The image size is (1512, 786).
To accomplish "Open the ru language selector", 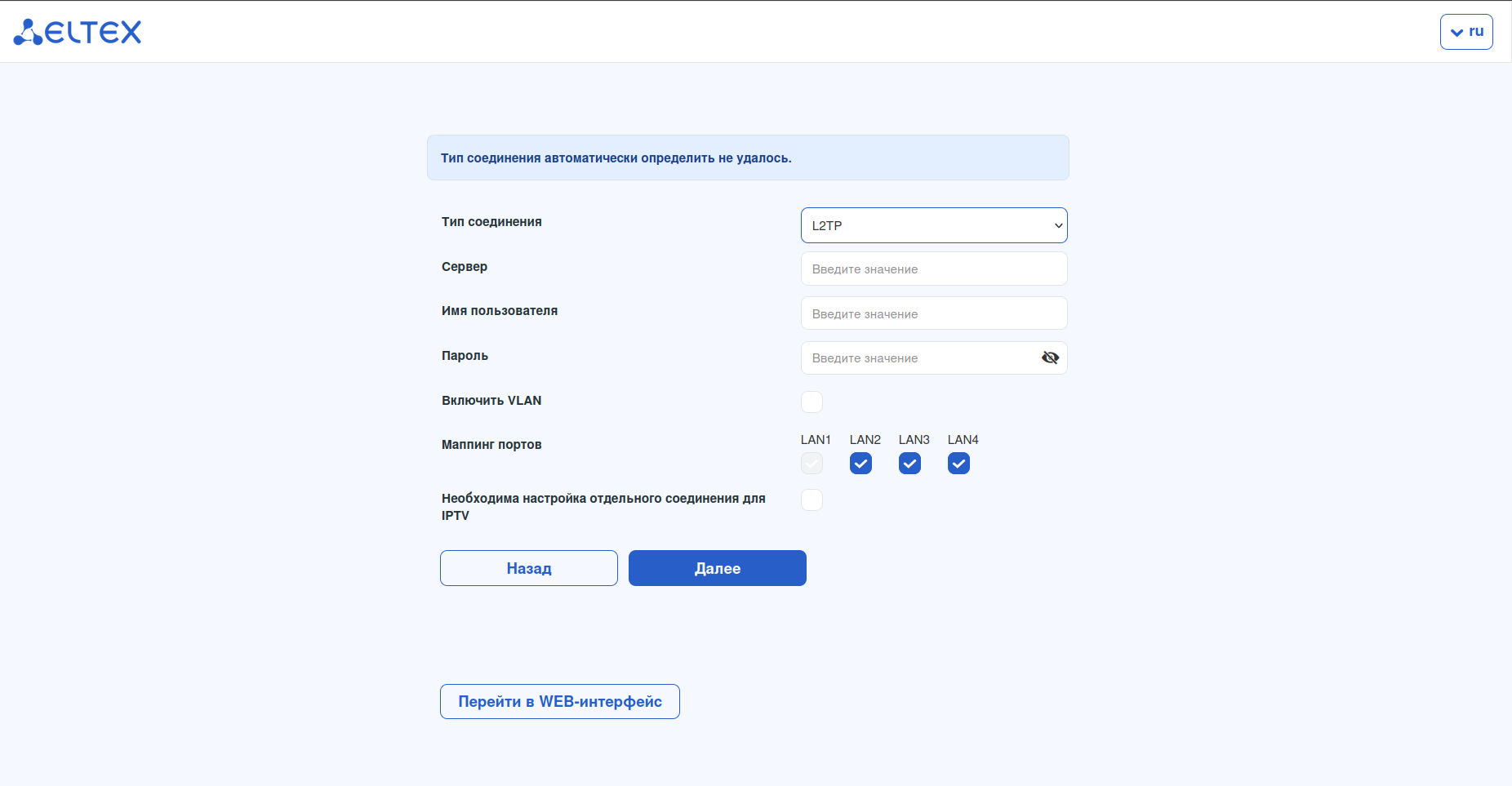I will 1466,32.
